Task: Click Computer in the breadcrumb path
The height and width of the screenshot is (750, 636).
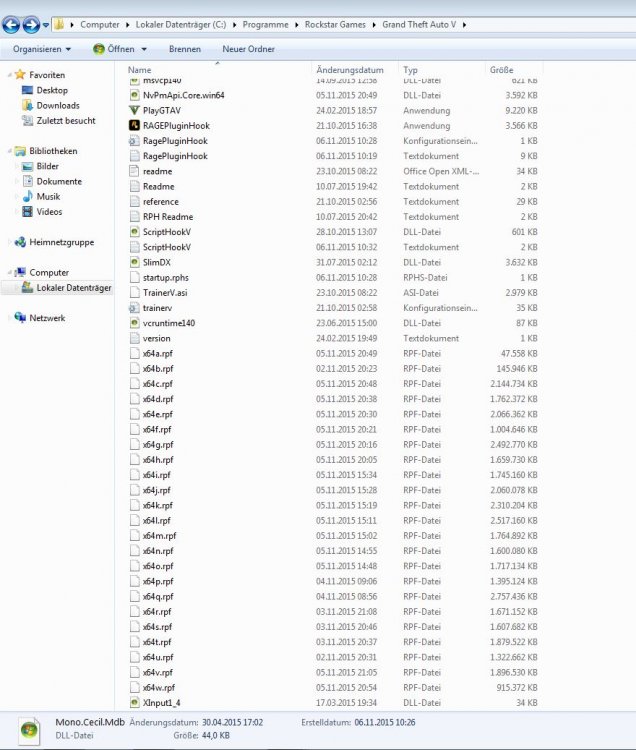Action: 99,24
